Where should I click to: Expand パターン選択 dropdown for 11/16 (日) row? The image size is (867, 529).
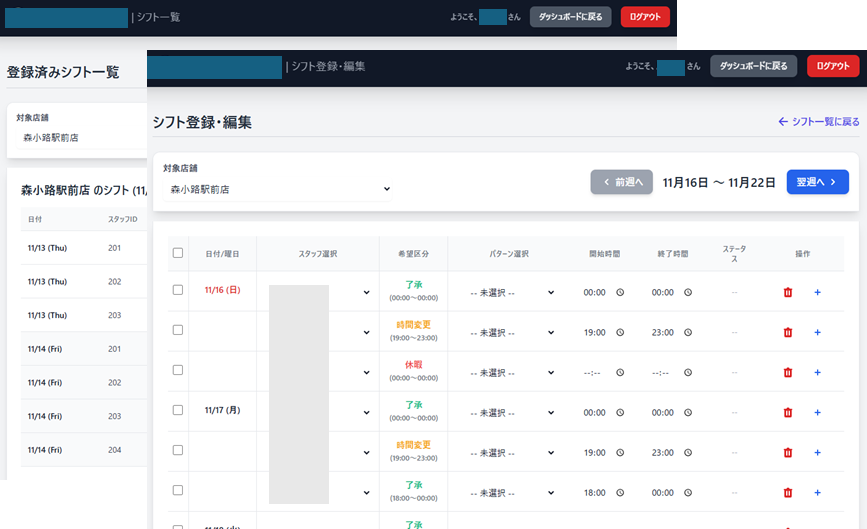click(512, 292)
